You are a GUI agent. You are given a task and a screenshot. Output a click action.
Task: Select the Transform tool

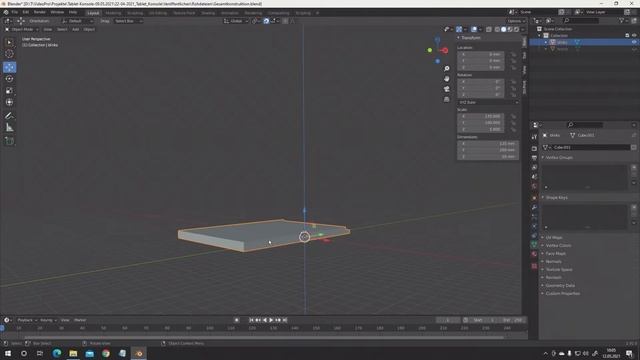pyautogui.click(x=9, y=102)
